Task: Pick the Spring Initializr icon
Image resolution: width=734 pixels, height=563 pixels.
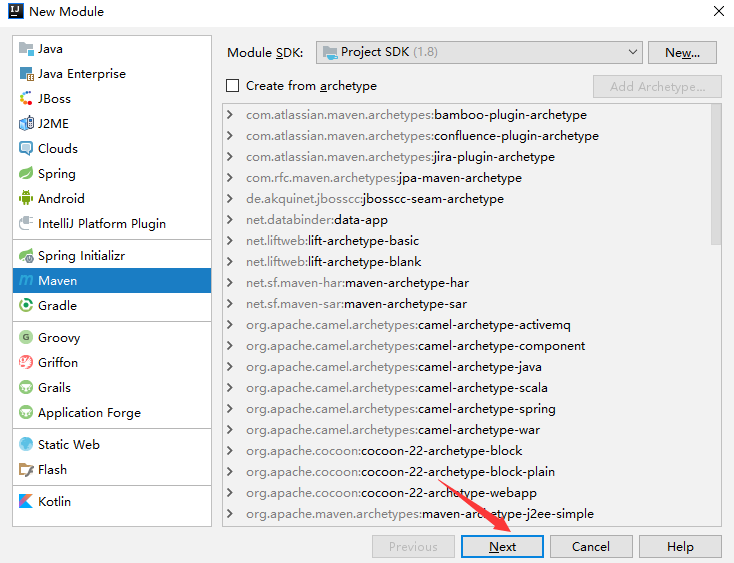Action: click(26, 256)
